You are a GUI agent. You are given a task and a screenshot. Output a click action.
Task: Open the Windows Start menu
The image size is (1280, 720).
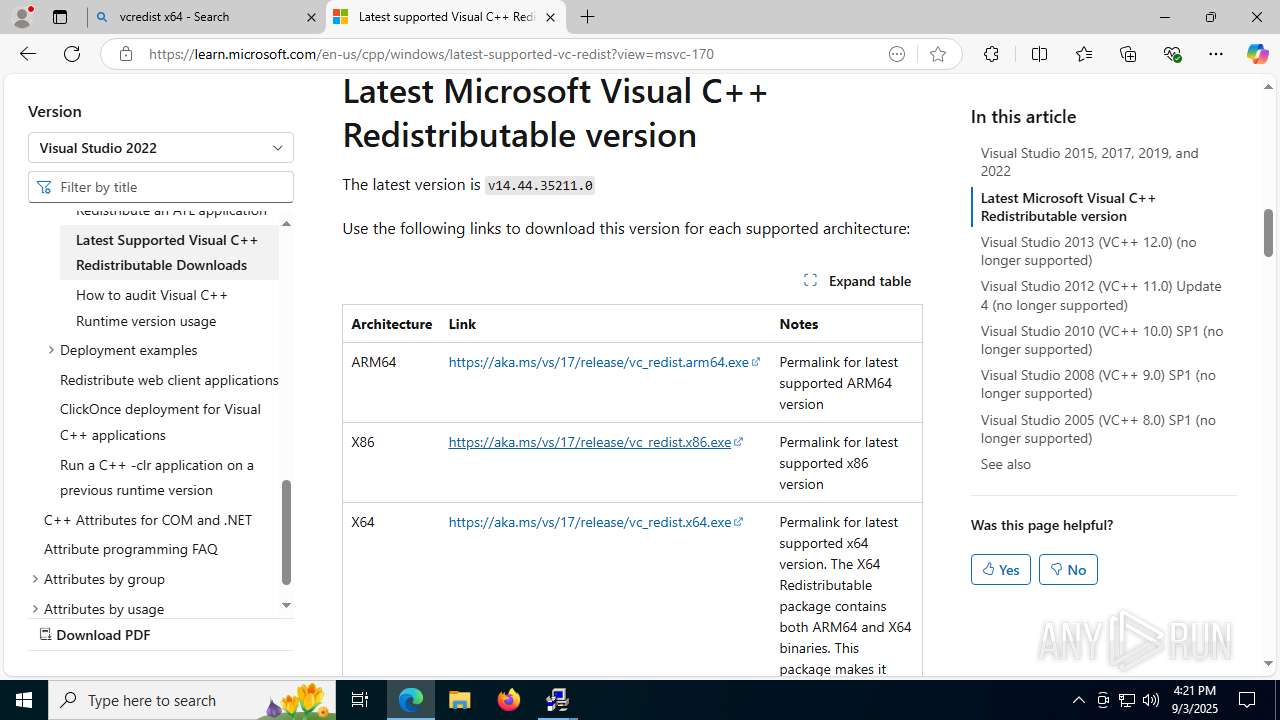24,700
